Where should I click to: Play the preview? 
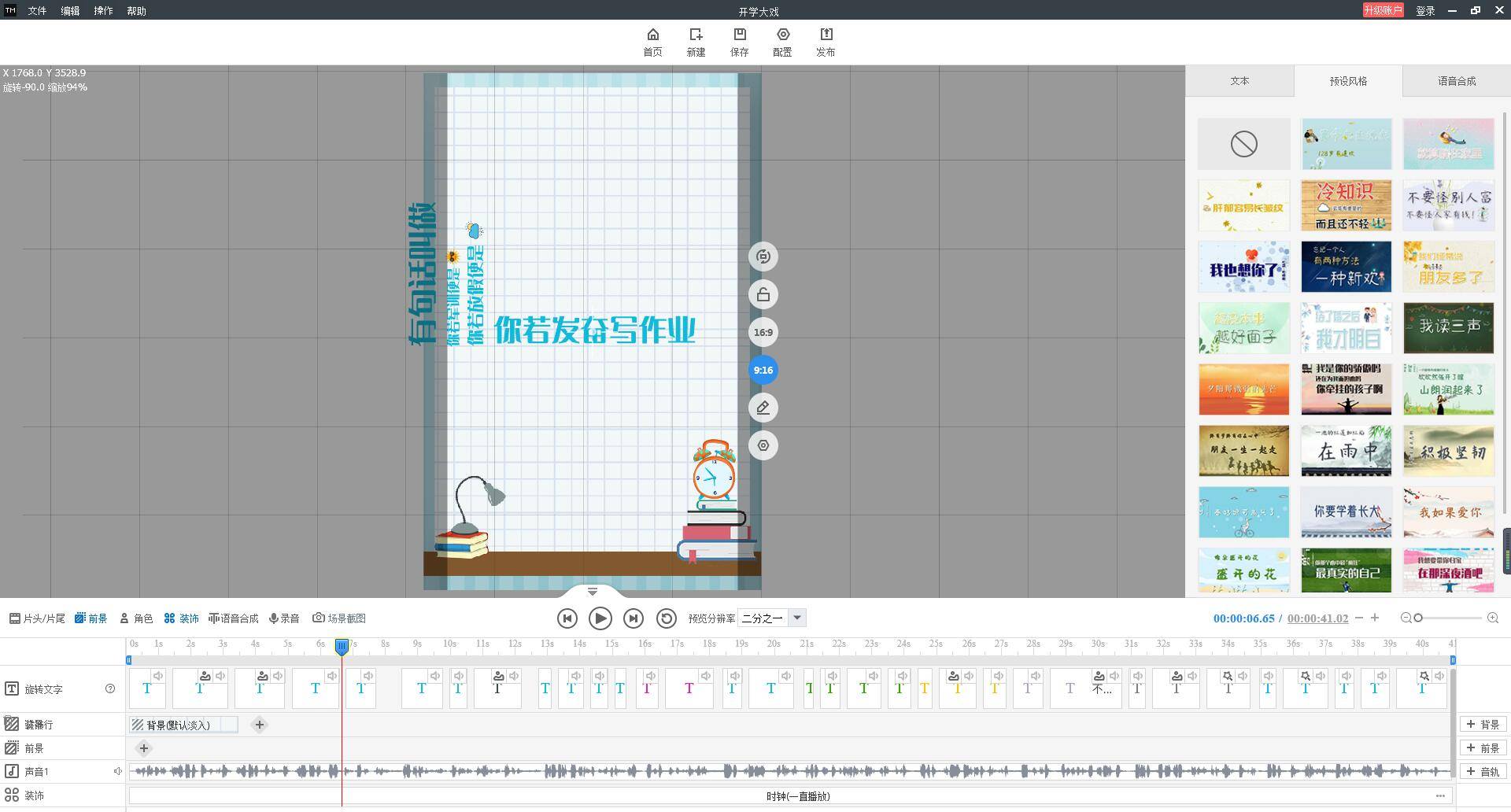tap(600, 618)
